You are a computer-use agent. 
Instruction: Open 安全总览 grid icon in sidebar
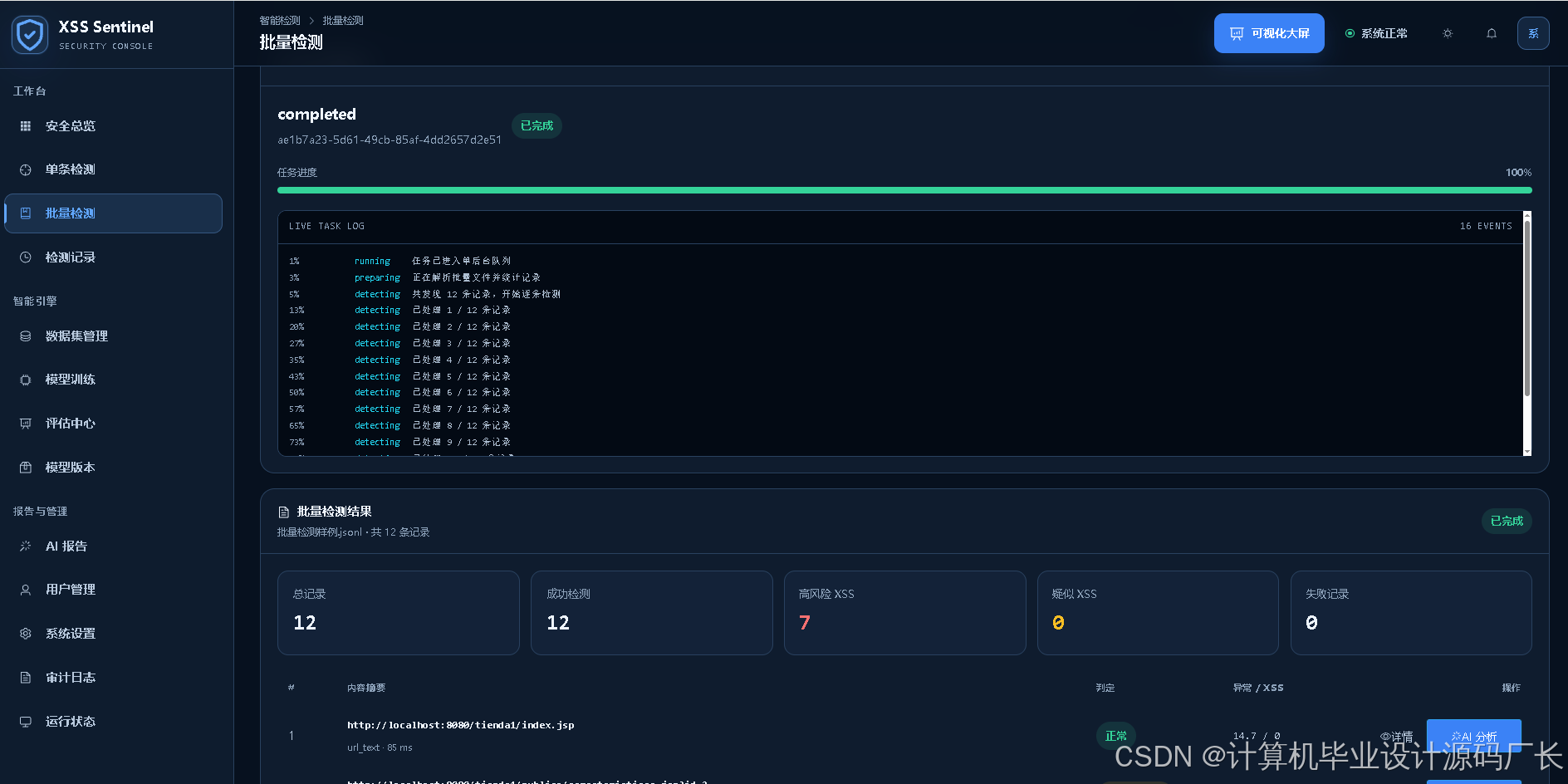pos(26,126)
